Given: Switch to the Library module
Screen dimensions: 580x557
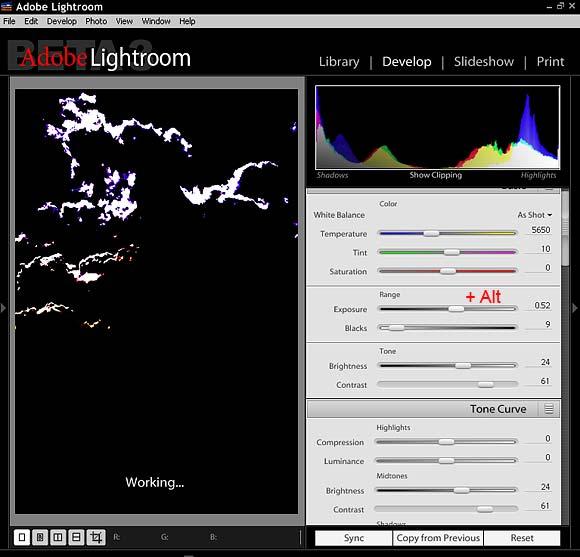Looking at the screenshot, I should coord(339,61).
